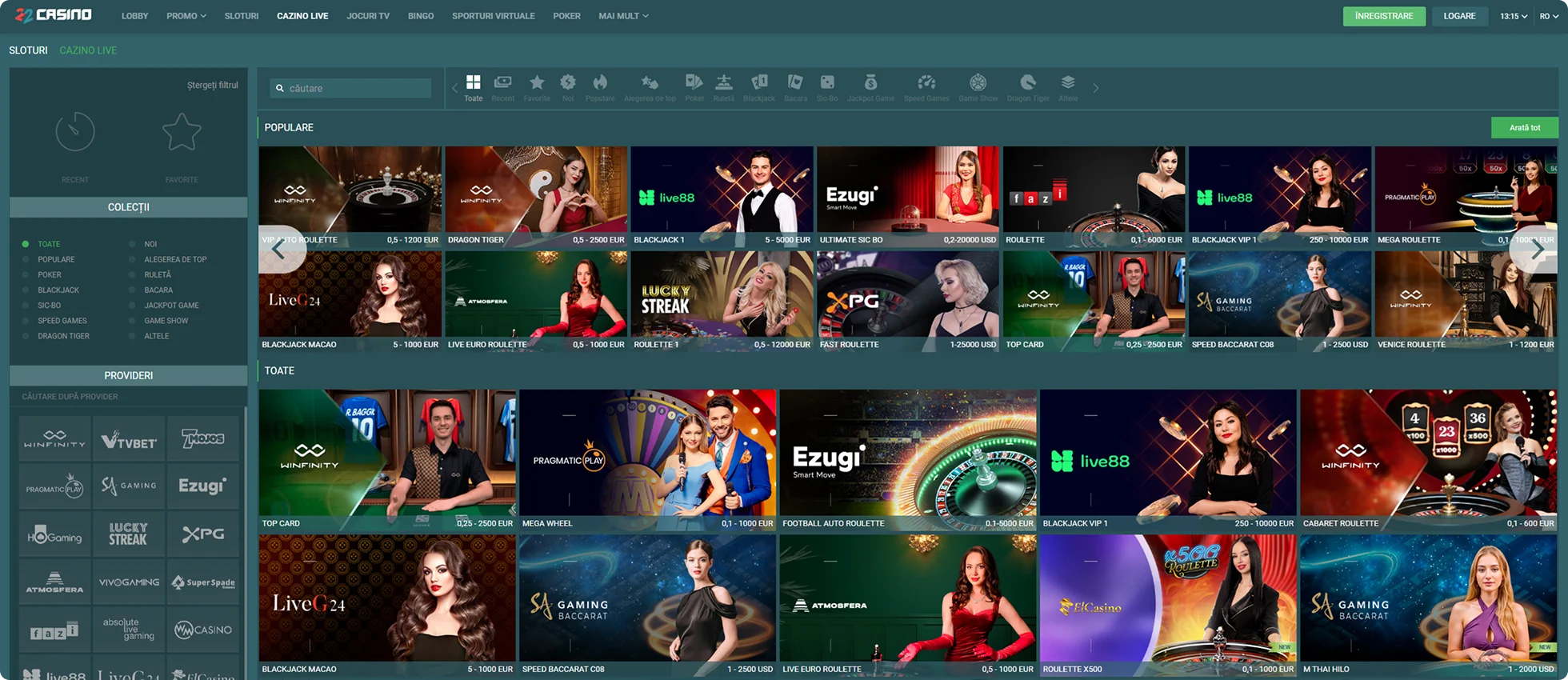Viewport: 1568px width, 680px height.
Task: Select the Blackjack collection radio option
Action: [x=26, y=290]
